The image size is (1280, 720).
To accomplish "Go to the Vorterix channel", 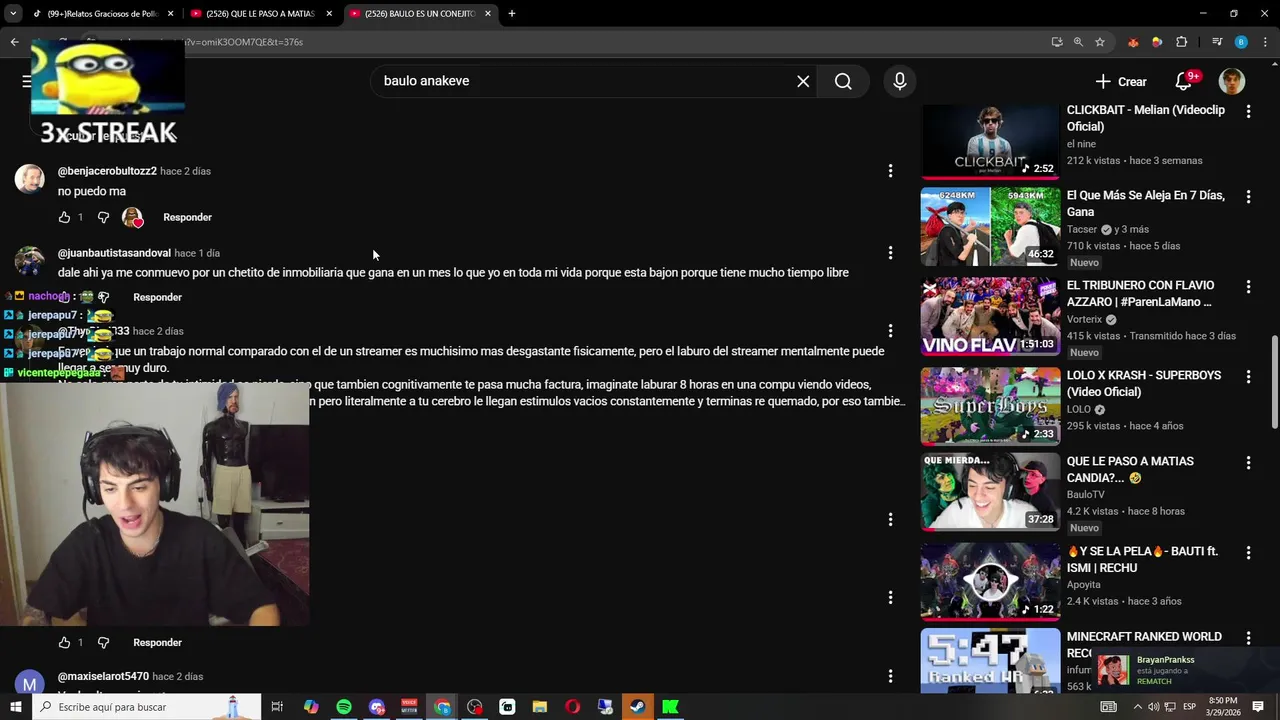I will click(1083, 320).
